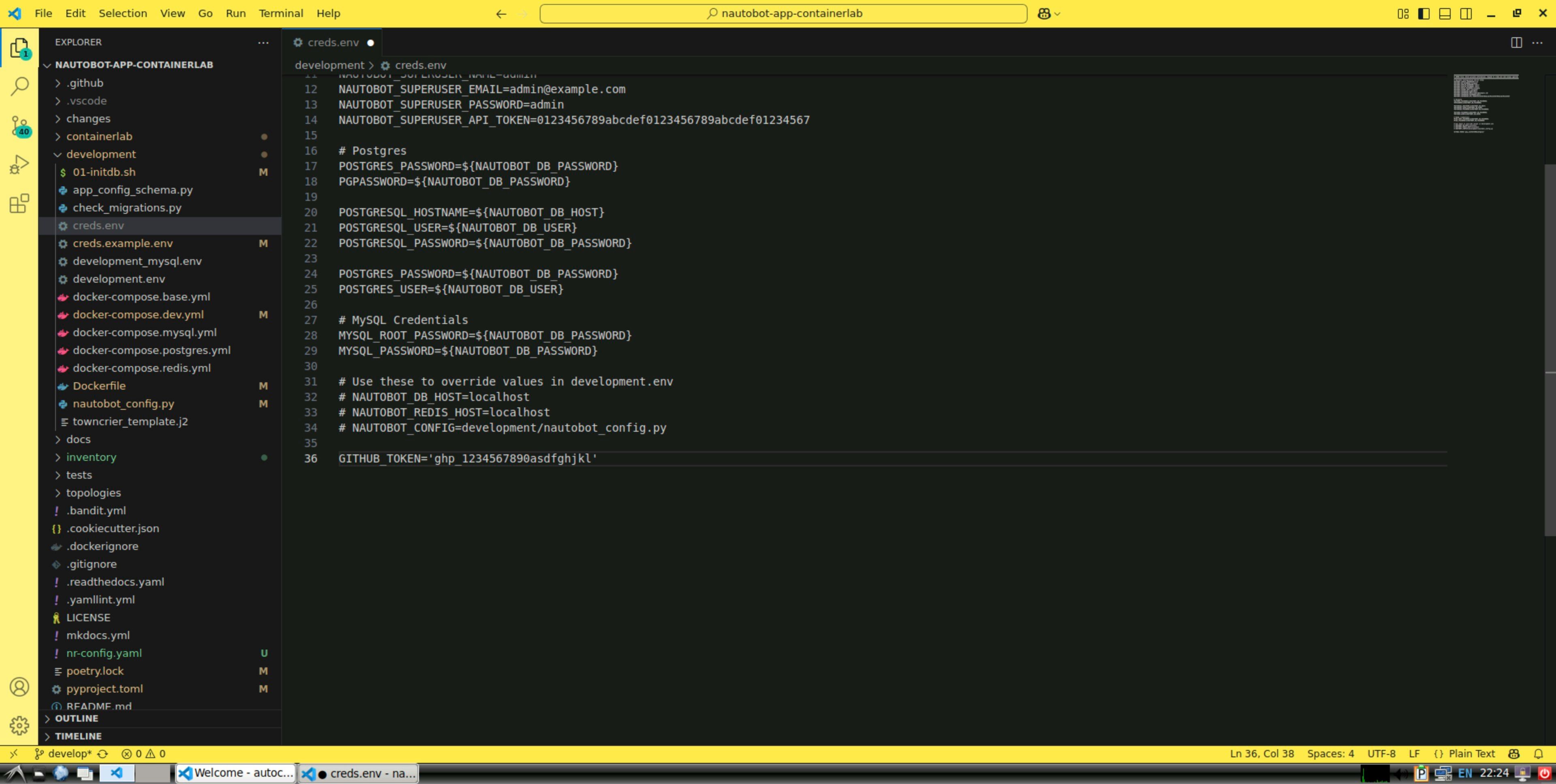Toggle the primary sidebar visibility
Screen dimensions: 1556x784
click(1424, 13)
